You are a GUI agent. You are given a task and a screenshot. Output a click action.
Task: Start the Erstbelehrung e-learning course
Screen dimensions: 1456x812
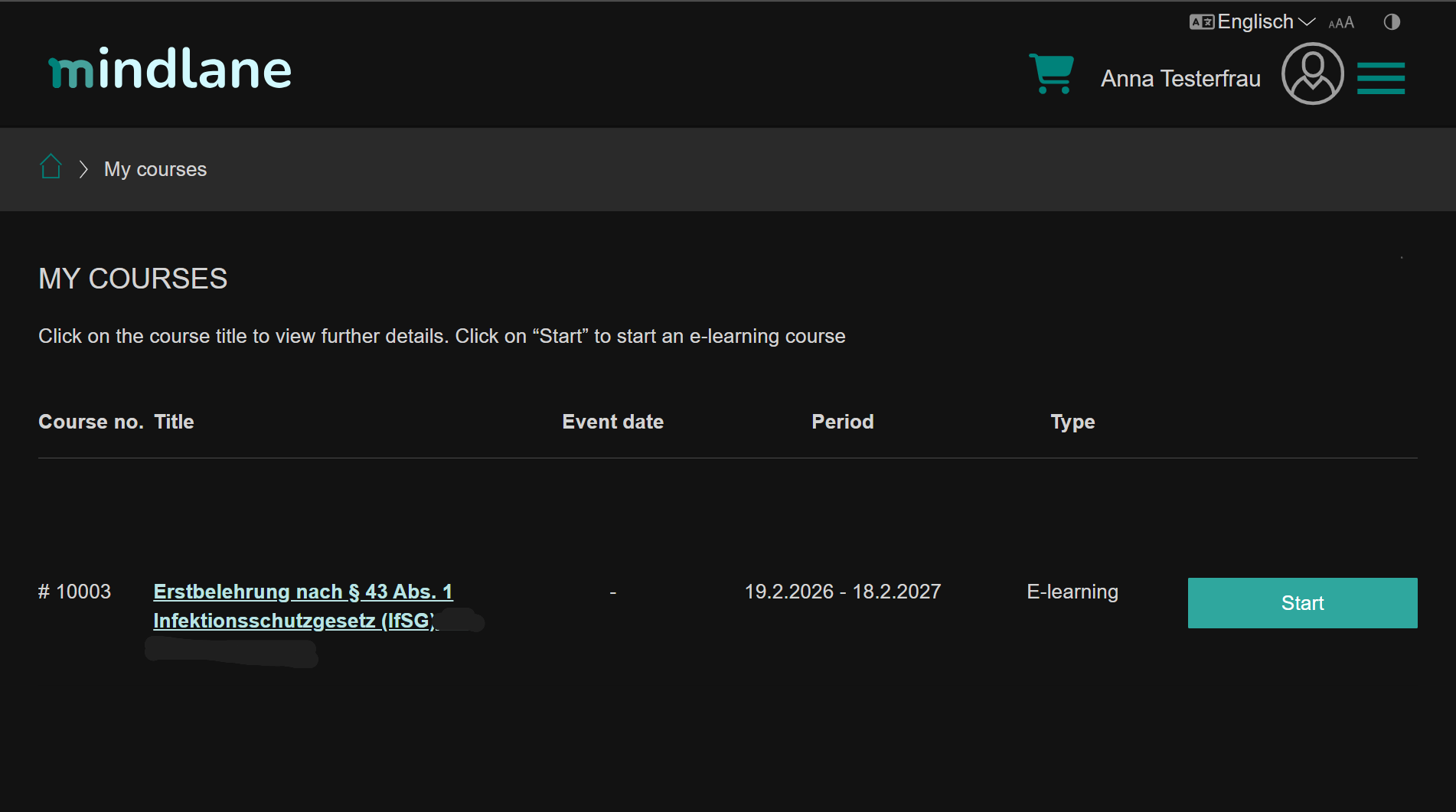point(1302,603)
